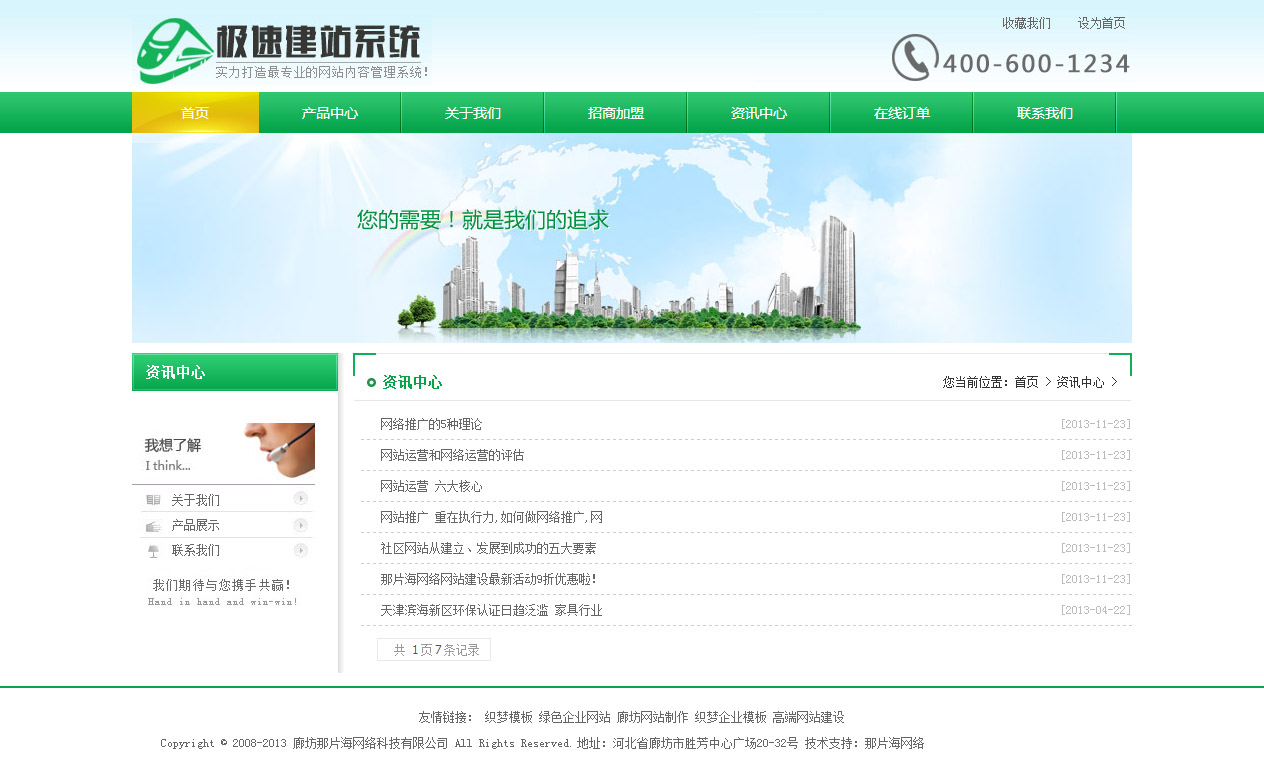Click arrow button on 联系我们 sidebar row

point(301,550)
